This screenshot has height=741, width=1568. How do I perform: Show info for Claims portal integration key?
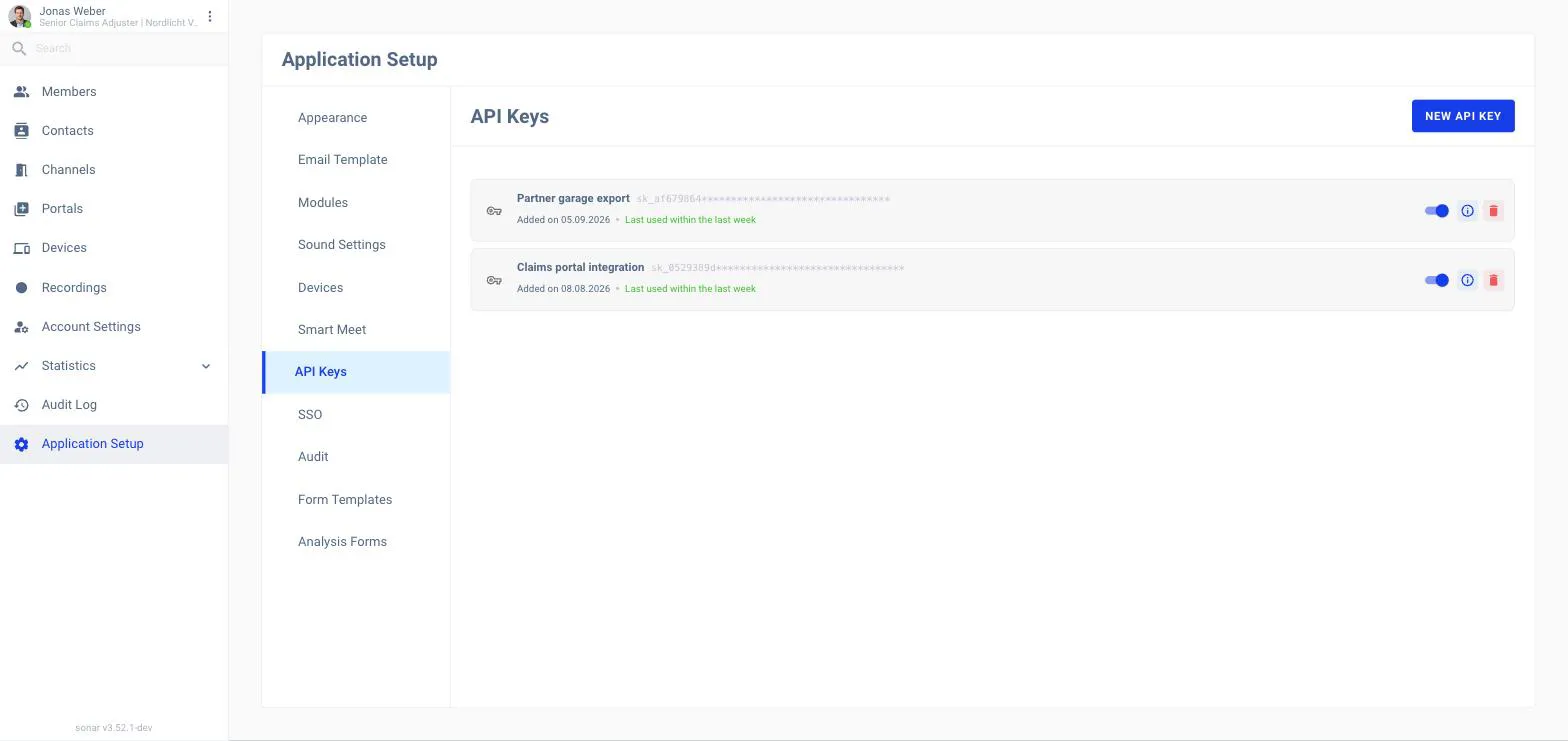[1467, 280]
